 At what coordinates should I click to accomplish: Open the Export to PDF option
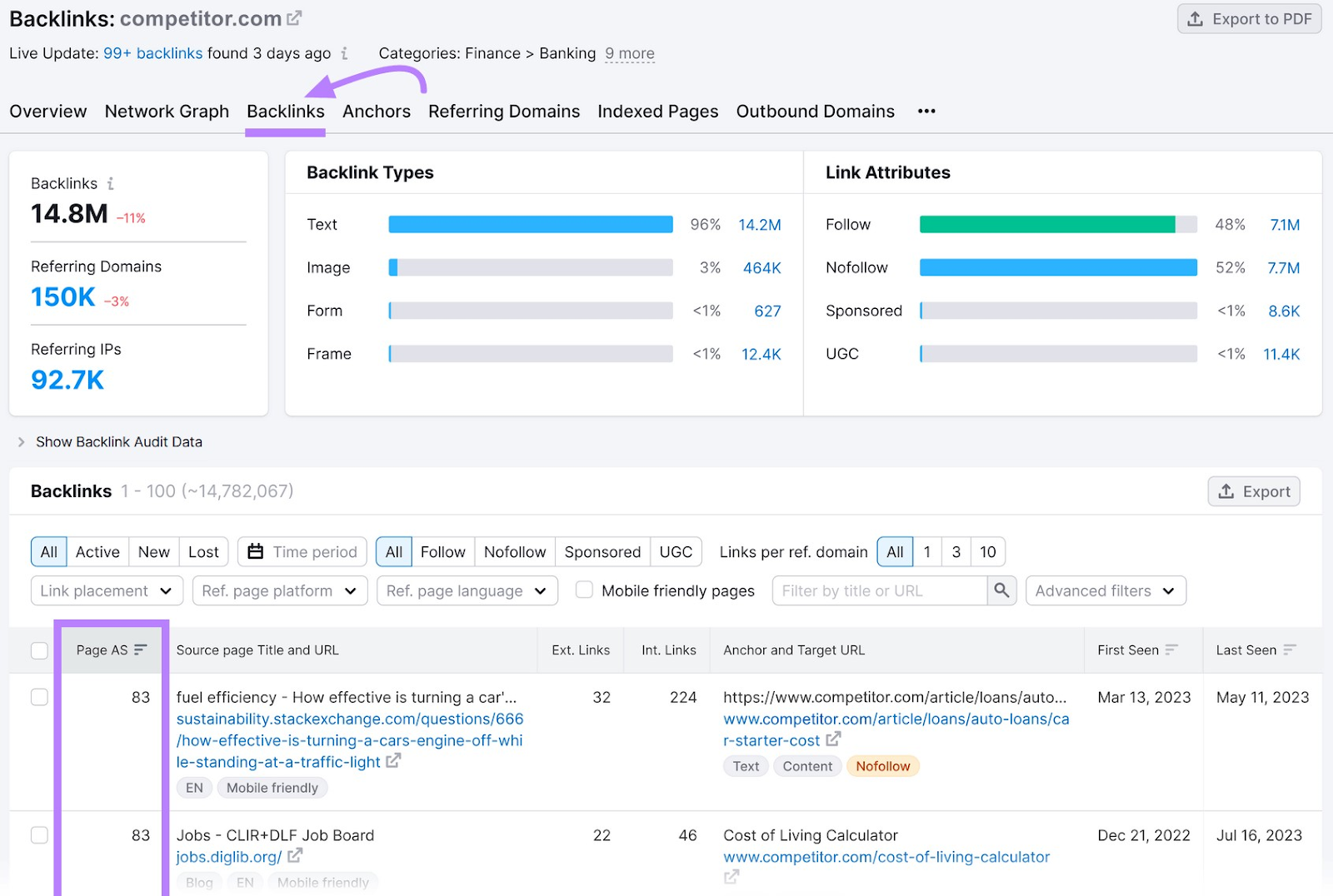click(1248, 18)
